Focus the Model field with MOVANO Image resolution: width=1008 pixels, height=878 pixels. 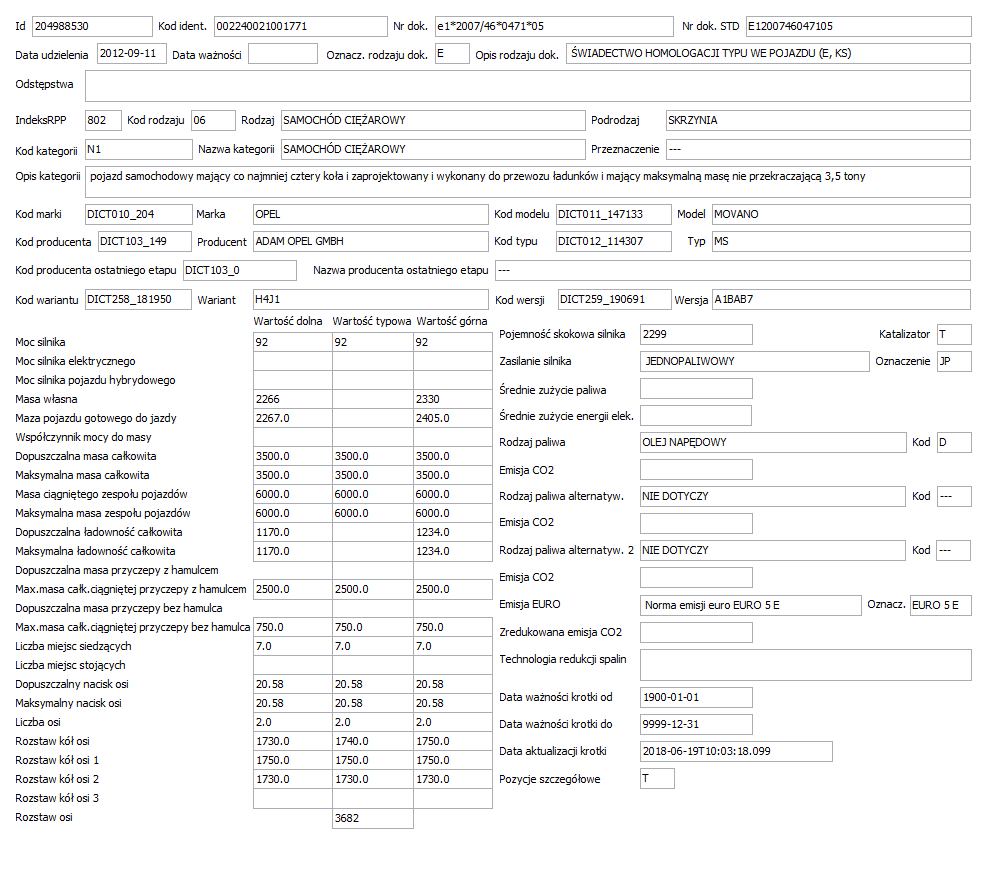tap(842, 214)
